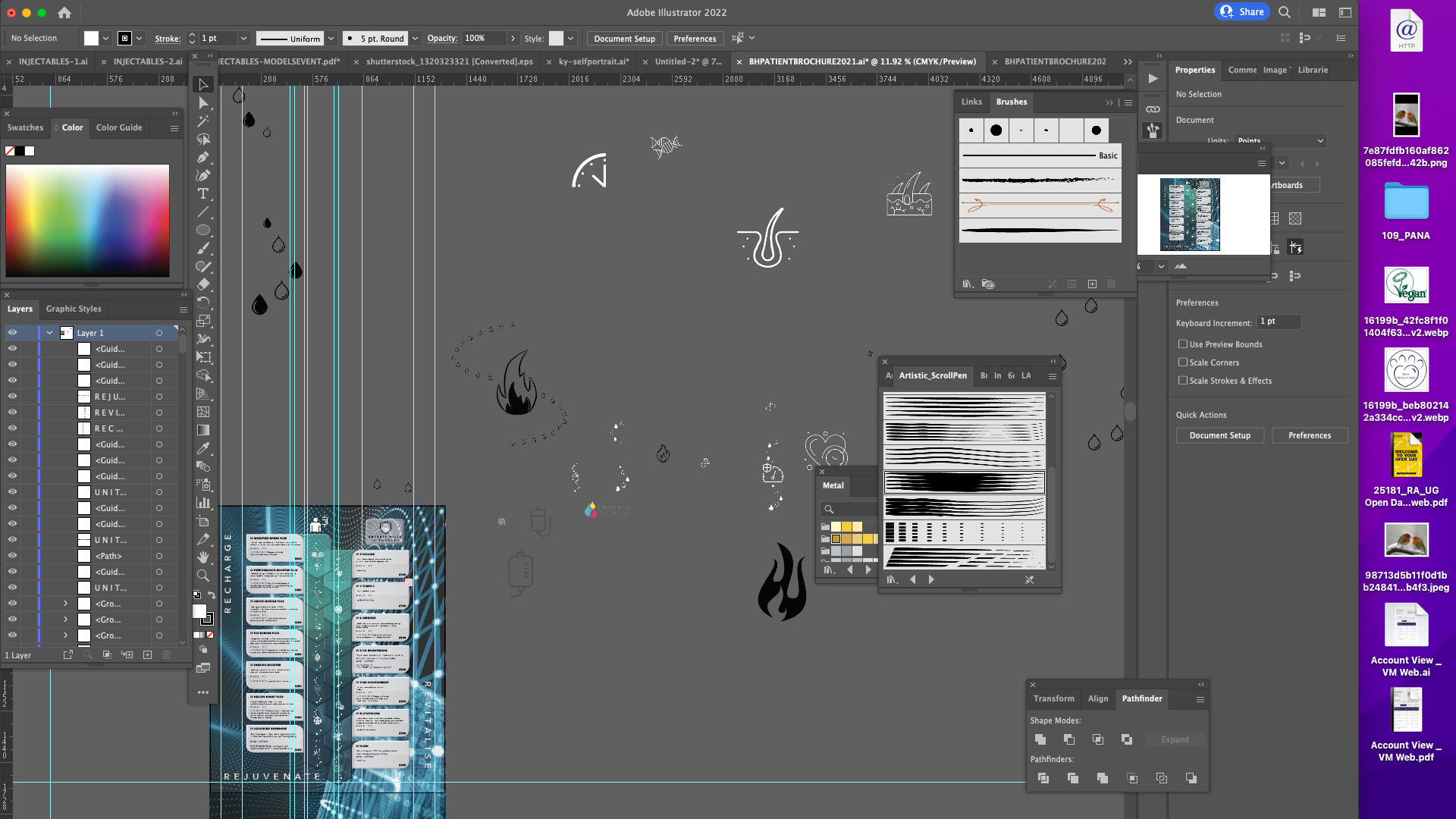Open the Uniform stroke profile dropdown
This screenshot has width=1456, height=819.
click(x=331, y=38)
